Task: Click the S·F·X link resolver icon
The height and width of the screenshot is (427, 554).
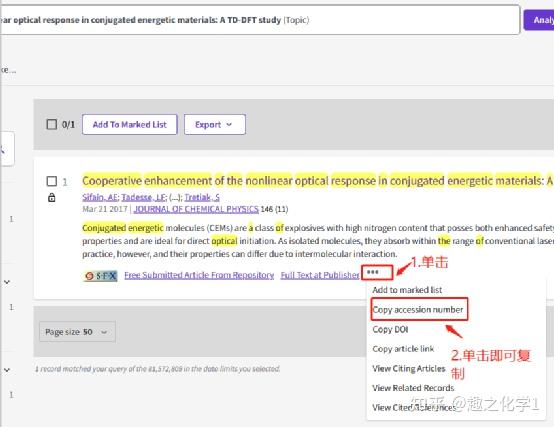Action: (x=101, y=276)
